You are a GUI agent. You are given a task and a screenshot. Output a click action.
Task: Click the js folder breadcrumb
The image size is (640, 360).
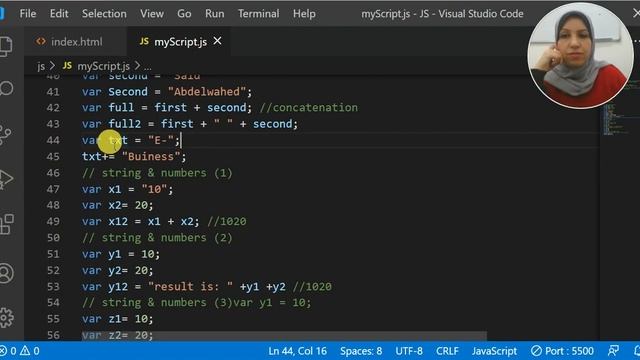click(41, 66)
